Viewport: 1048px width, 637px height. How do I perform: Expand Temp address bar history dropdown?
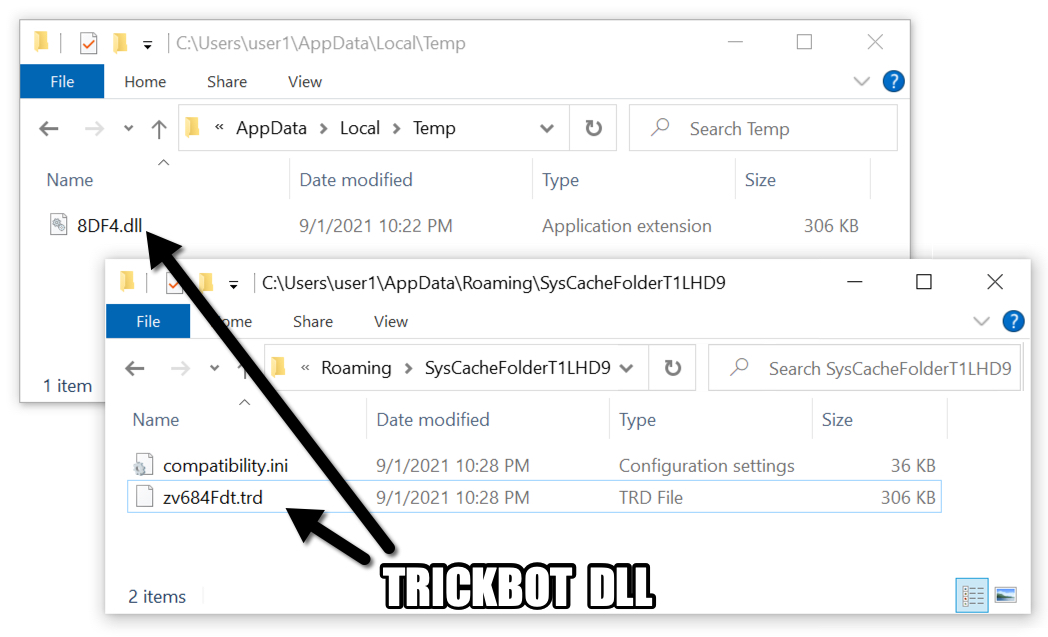click(547, 128)
